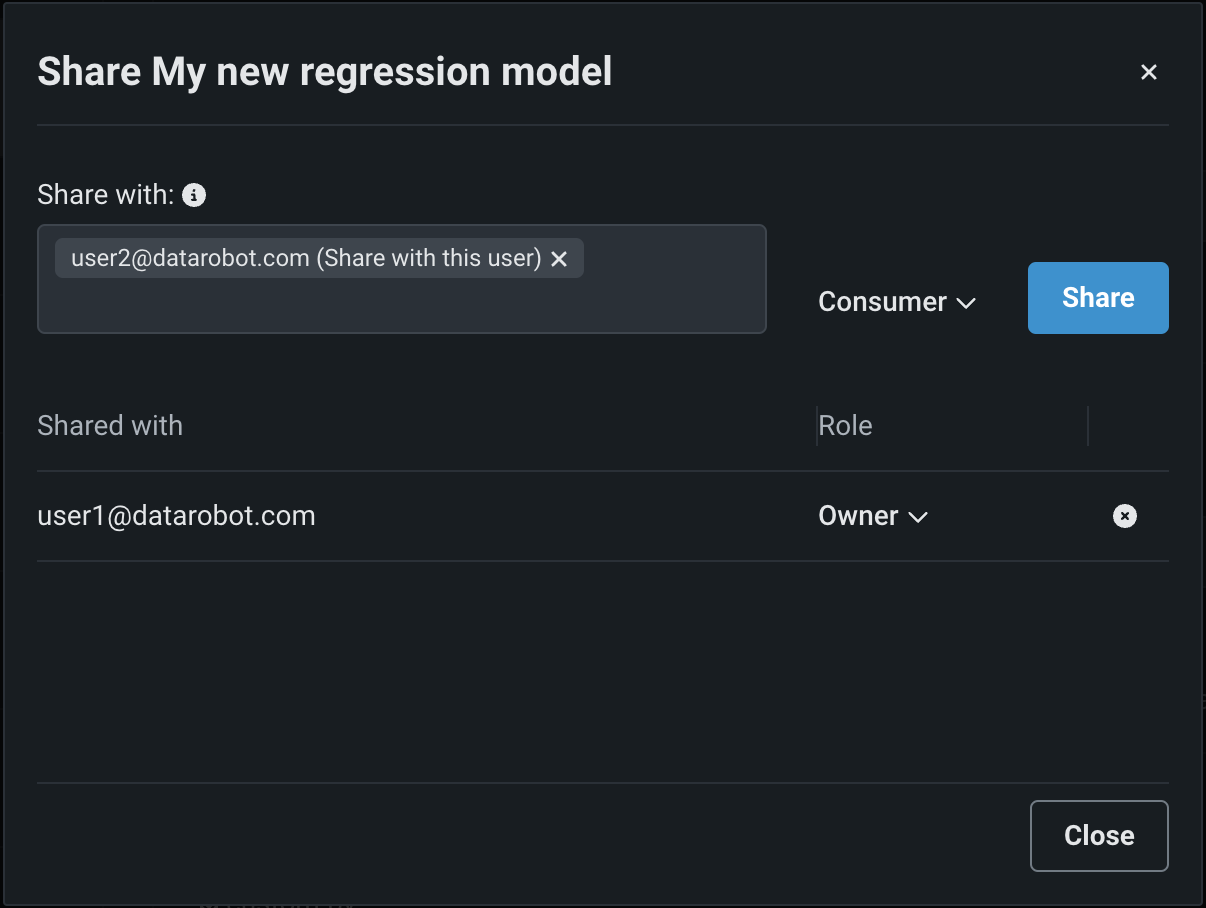Click the info icon beside Share with
1206x908 pixels.
coord(194,195)
